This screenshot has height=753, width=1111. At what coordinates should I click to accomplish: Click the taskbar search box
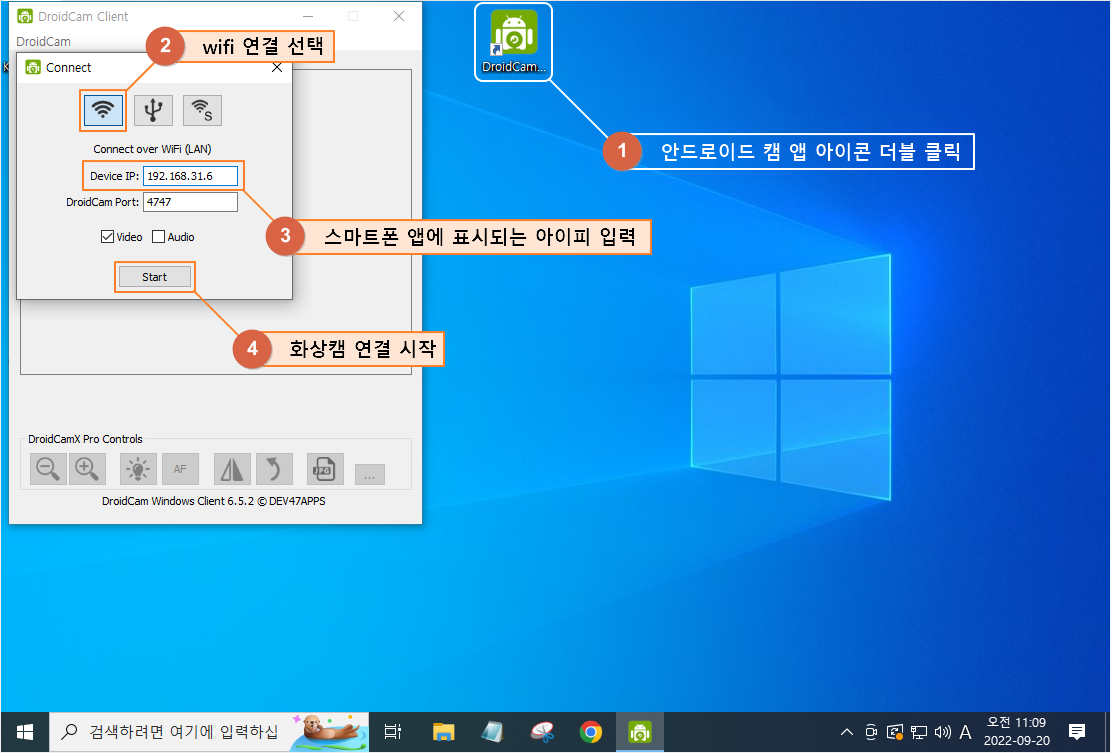coord(208,732)
